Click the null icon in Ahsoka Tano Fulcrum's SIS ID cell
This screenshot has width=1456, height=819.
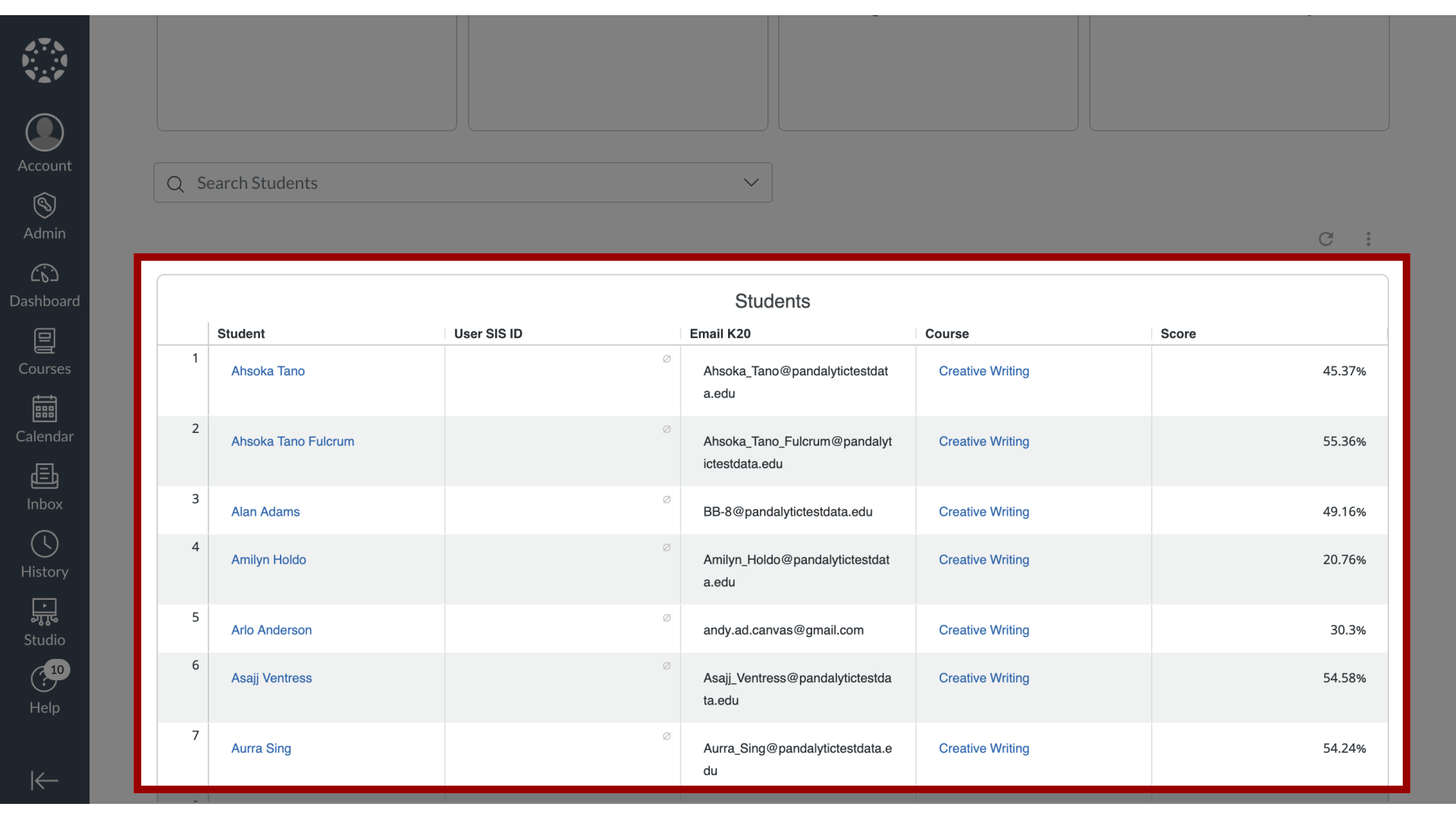coord(667,428)
